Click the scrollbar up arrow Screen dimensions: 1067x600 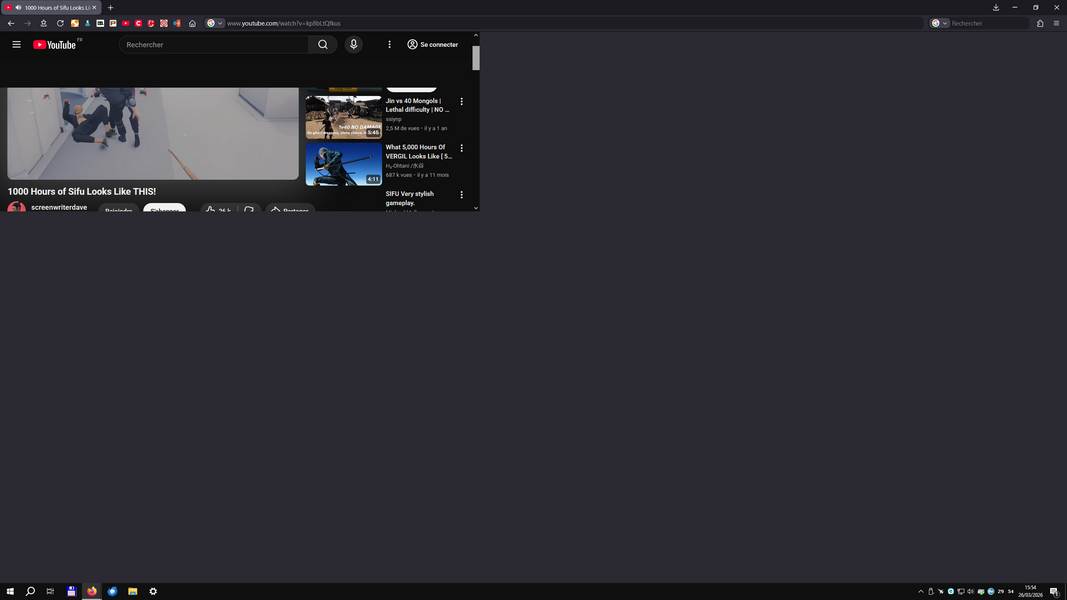476,35
